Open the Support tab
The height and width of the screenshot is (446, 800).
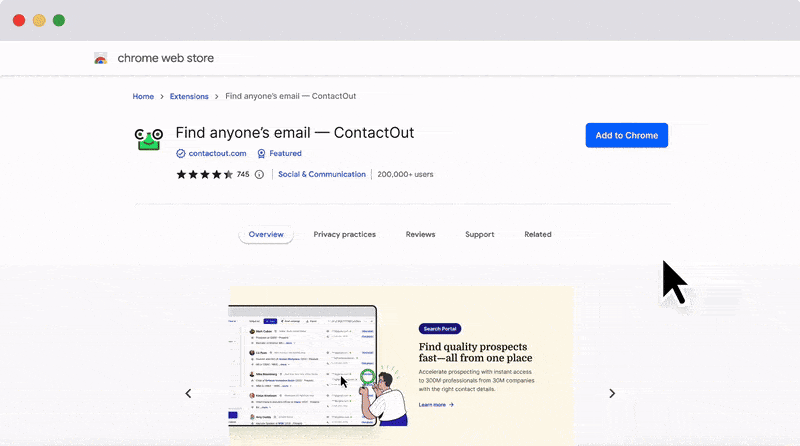(479, 234)
